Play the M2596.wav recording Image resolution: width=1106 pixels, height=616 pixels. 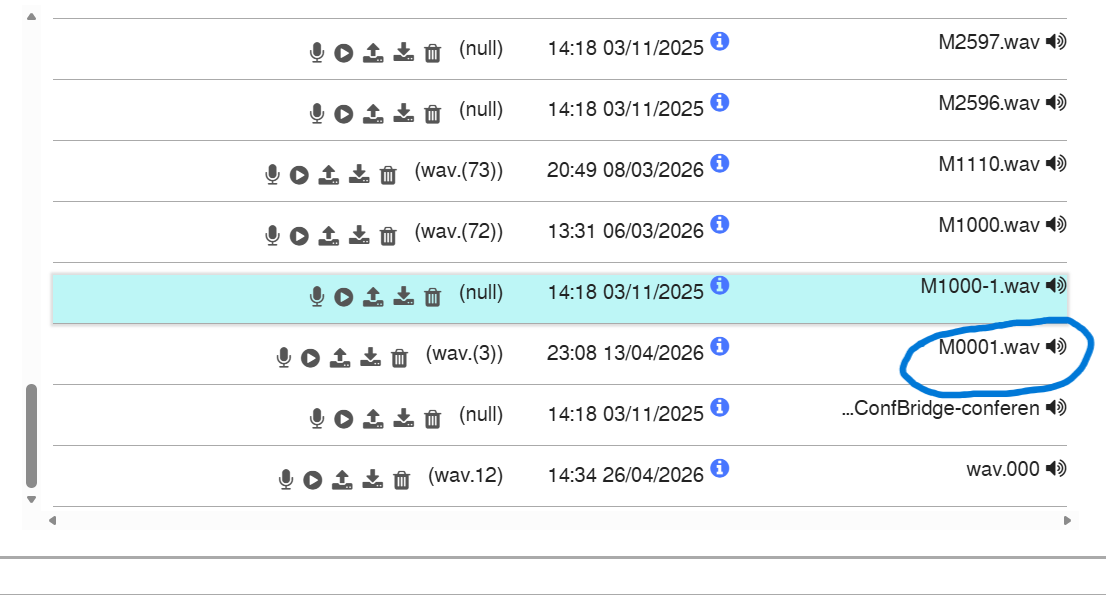pos(344,114)
